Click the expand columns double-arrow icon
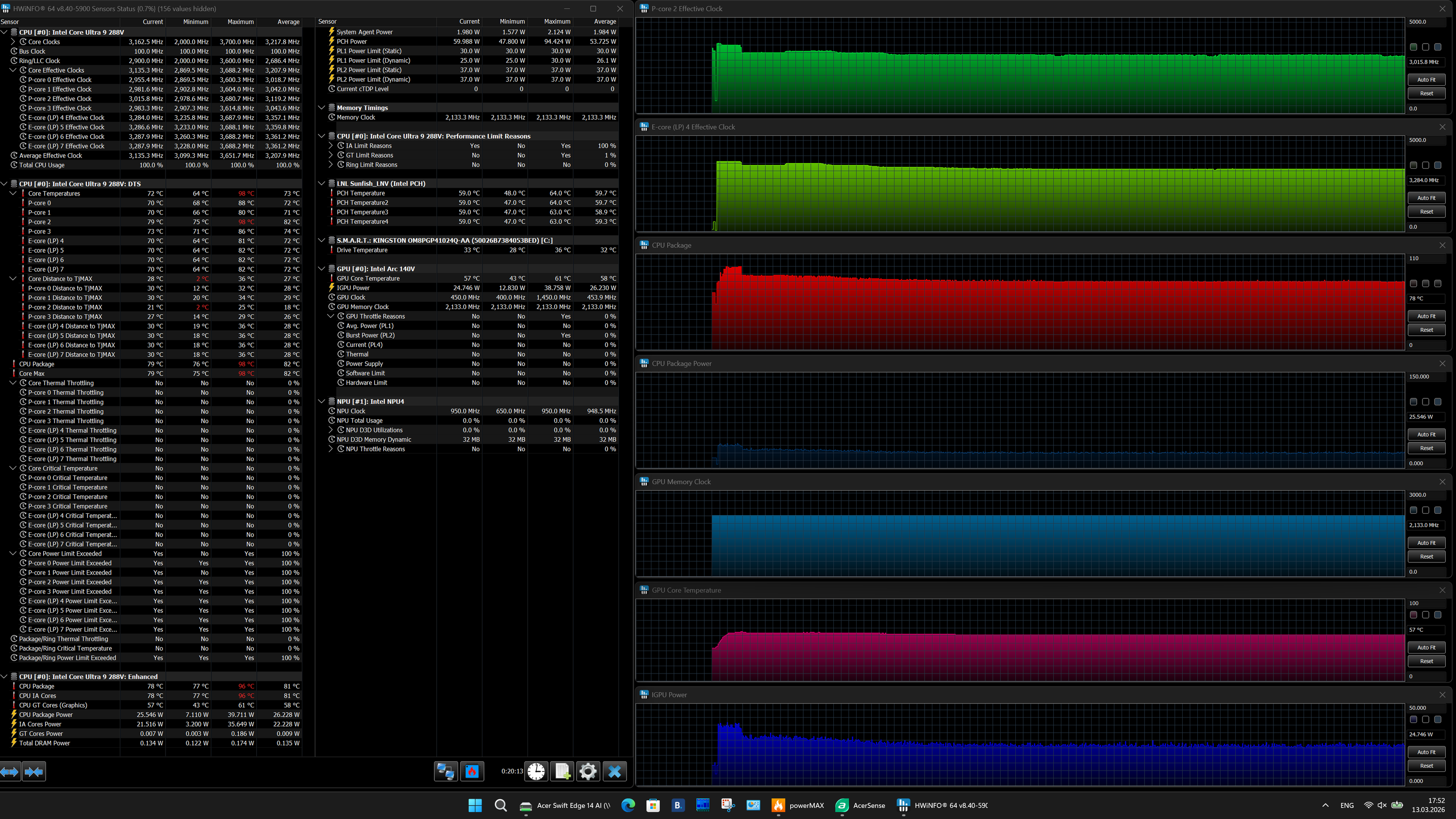1456x819 pixels. (10, 771)
